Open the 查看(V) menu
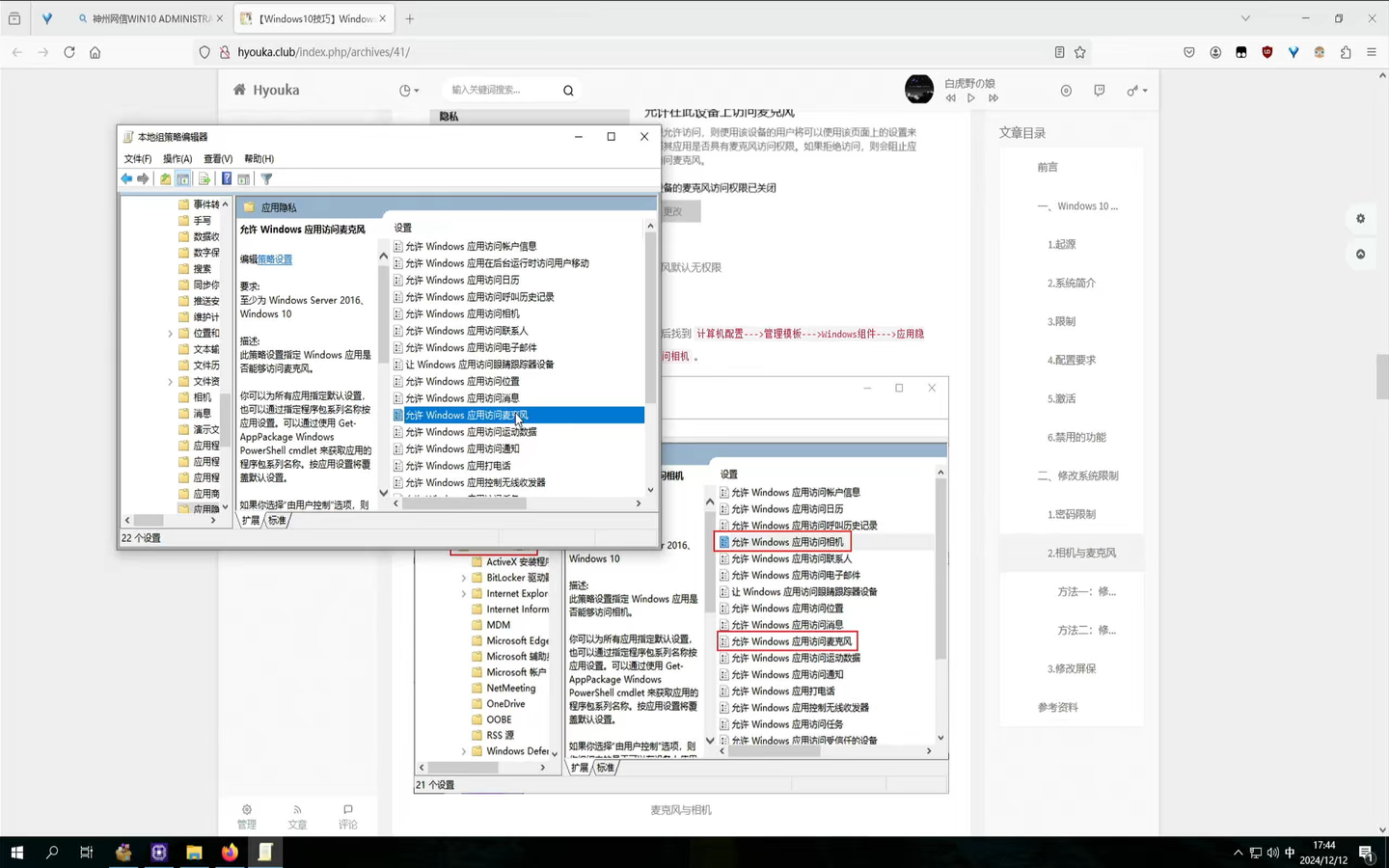This screenshot has height=868, width=1389. click(218, 158)
